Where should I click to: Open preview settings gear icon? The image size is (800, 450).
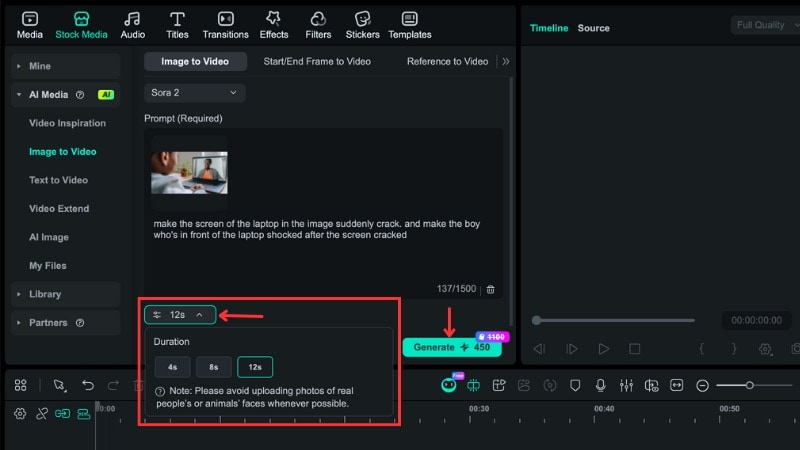[x=765, y=349]
